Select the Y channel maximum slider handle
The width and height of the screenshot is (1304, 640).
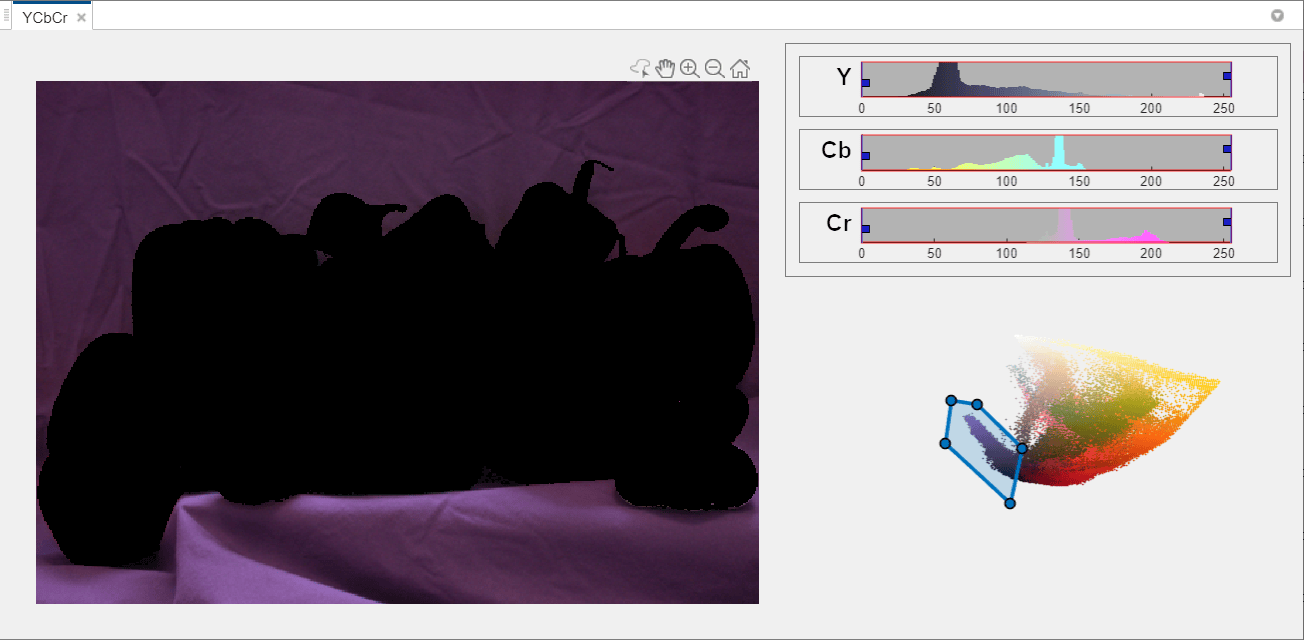pos(1227,76)
